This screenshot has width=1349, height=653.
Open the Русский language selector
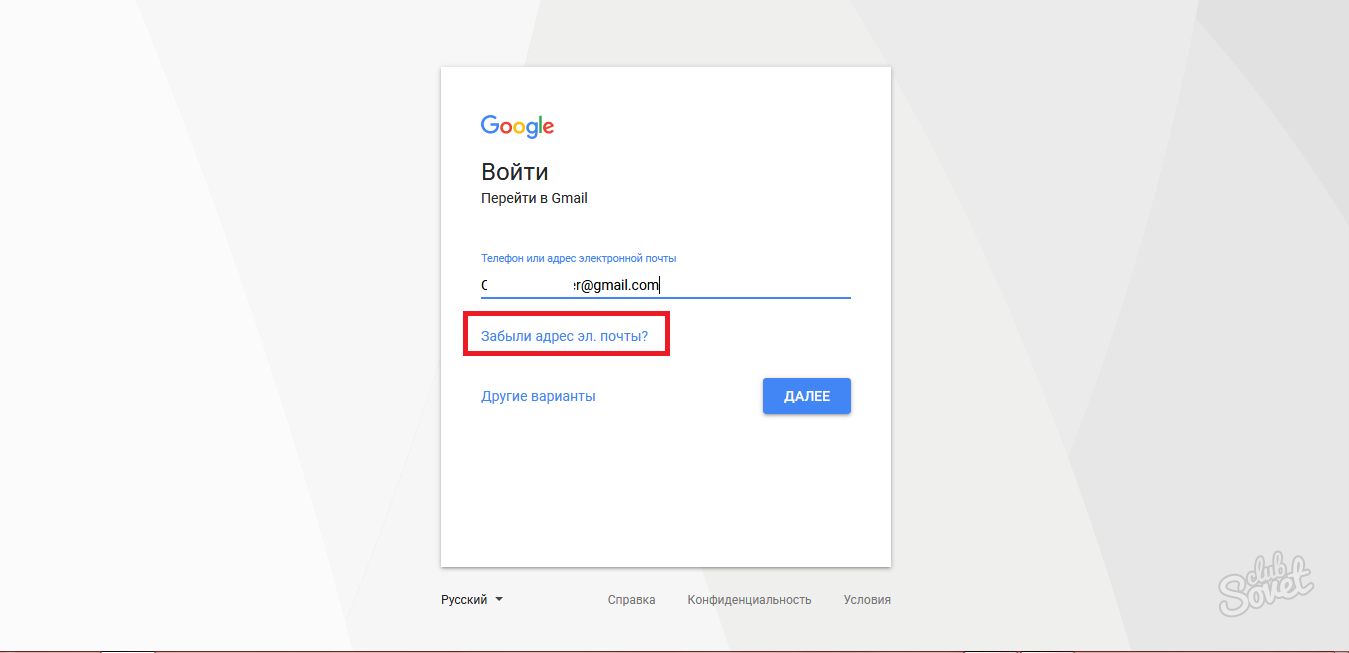pos(465,600)
